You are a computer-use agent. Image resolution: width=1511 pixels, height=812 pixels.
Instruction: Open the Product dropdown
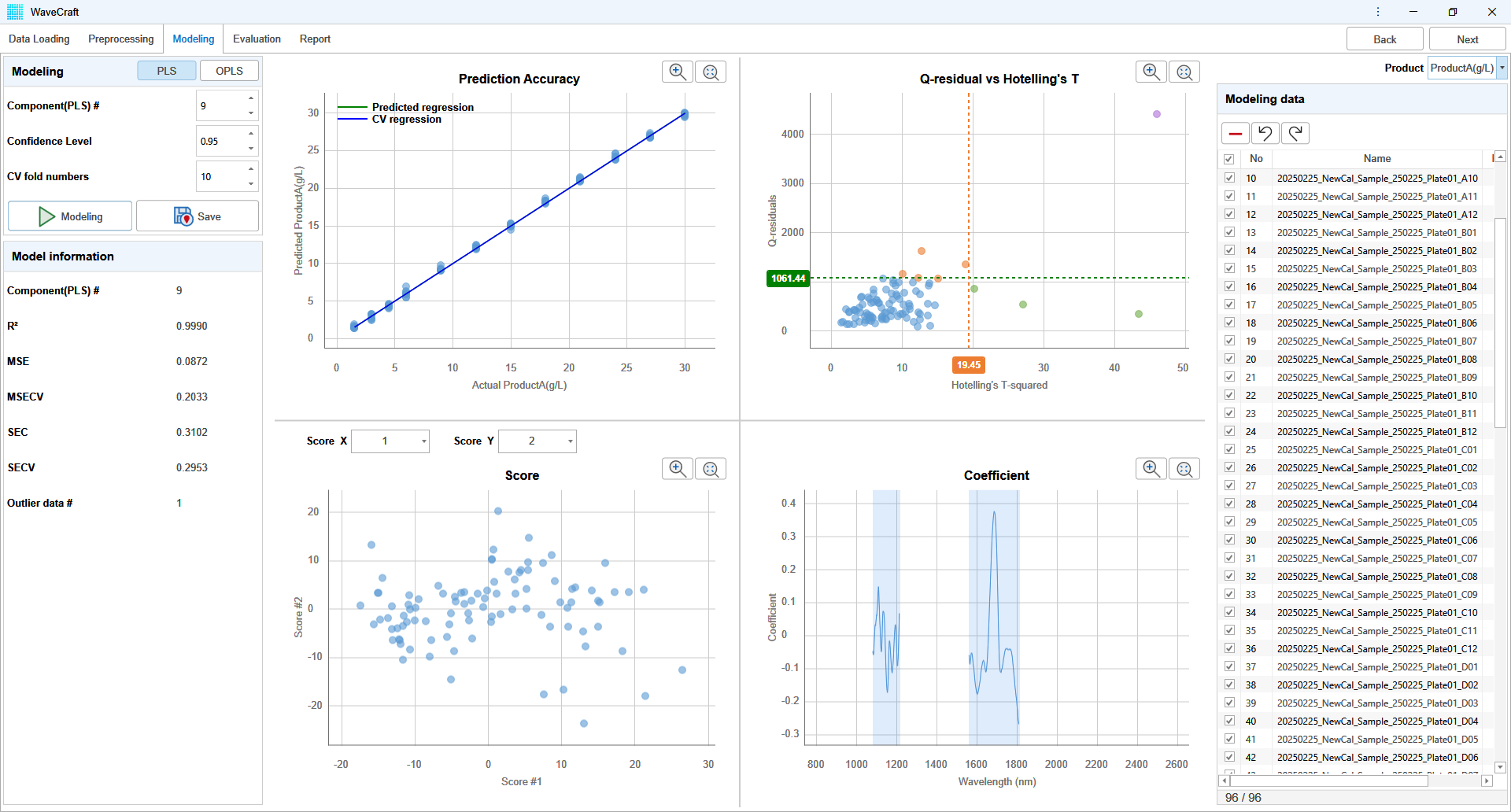coord(1467,68)
